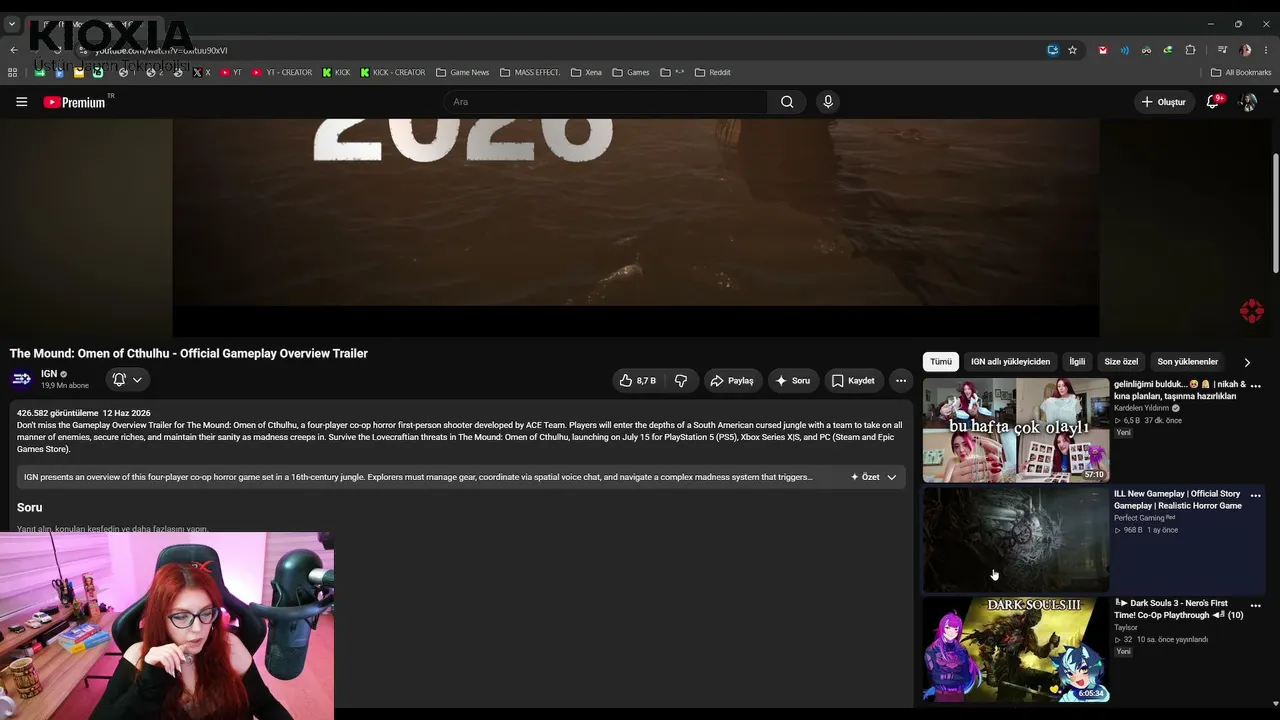Expand the AI summary Özet chevron
Viewport: 1280px width, 720px height.
point(892,477)
